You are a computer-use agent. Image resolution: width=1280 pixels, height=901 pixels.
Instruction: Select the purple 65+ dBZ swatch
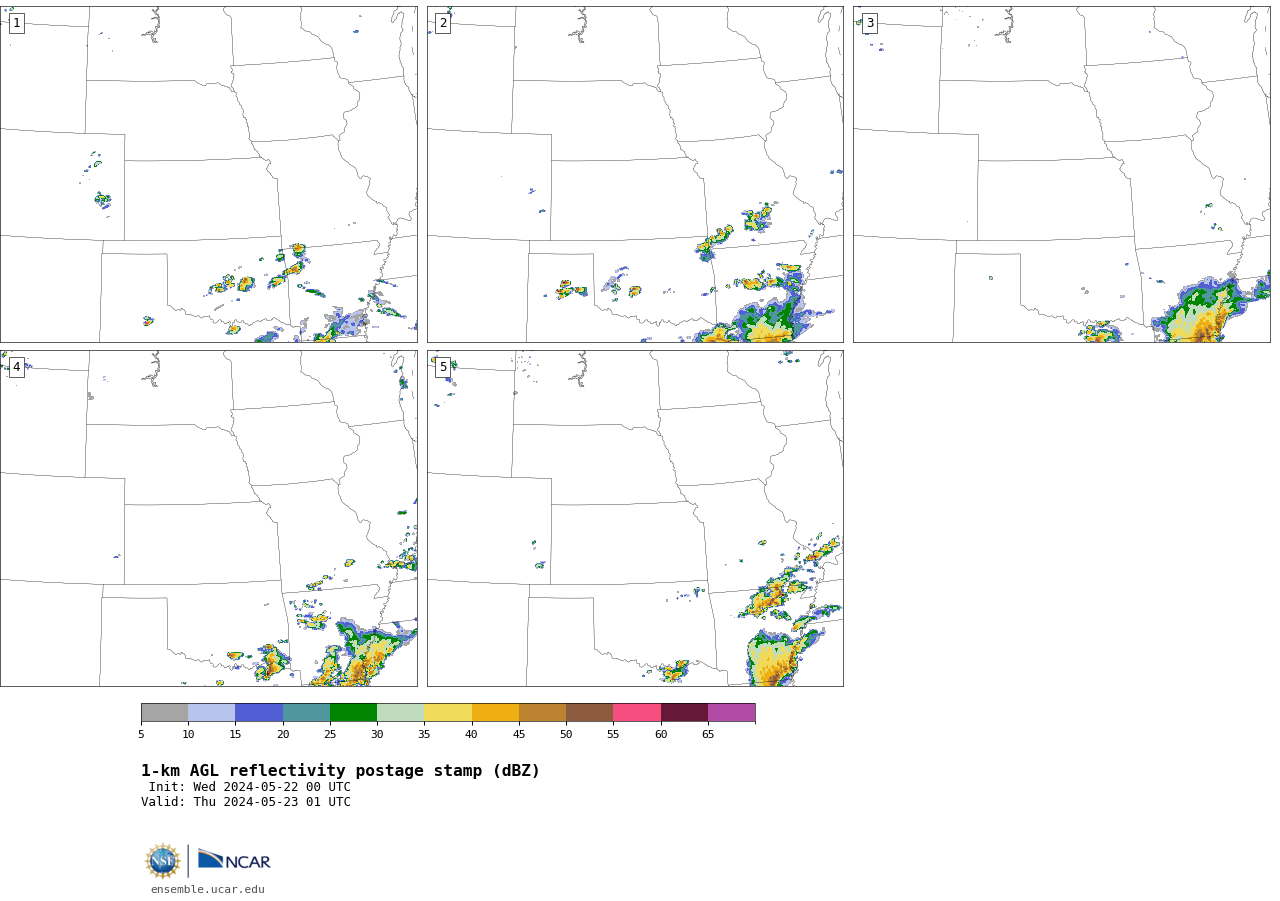(731, 713)
